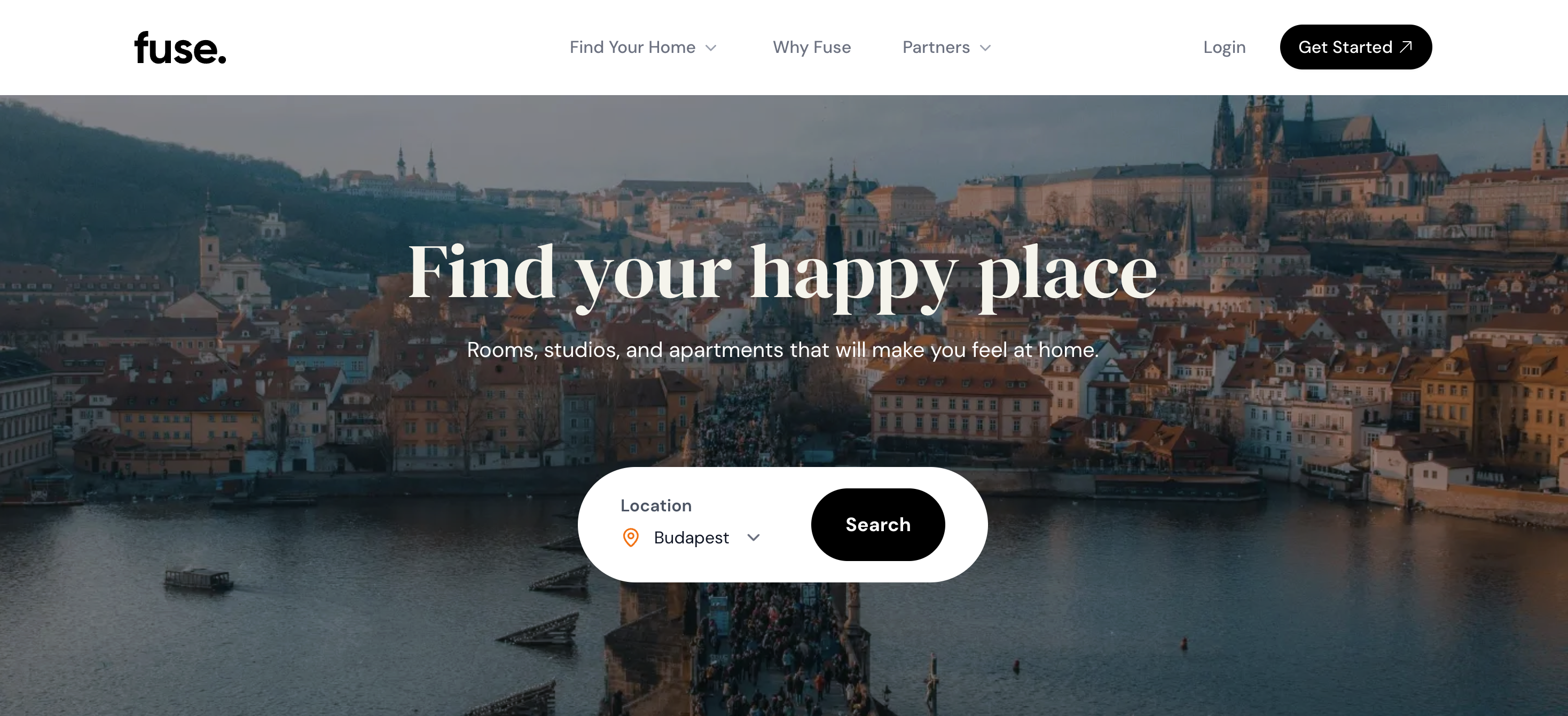Viewport: 1568px width, 716px height.
Task: Open the Login link
Action: 1224,48
